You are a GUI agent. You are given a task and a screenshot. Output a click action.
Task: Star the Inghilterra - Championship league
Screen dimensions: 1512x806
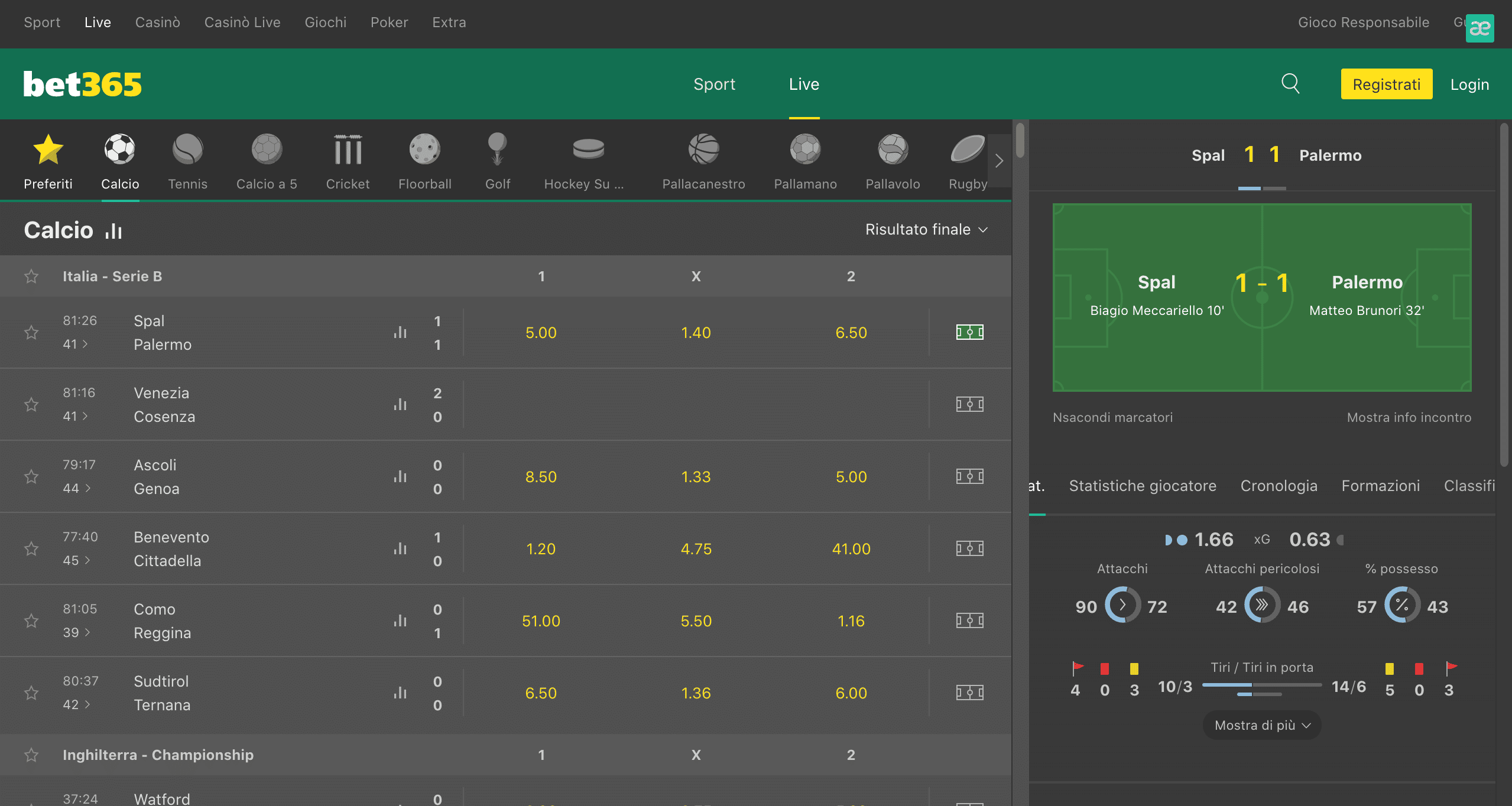[31, 755]
